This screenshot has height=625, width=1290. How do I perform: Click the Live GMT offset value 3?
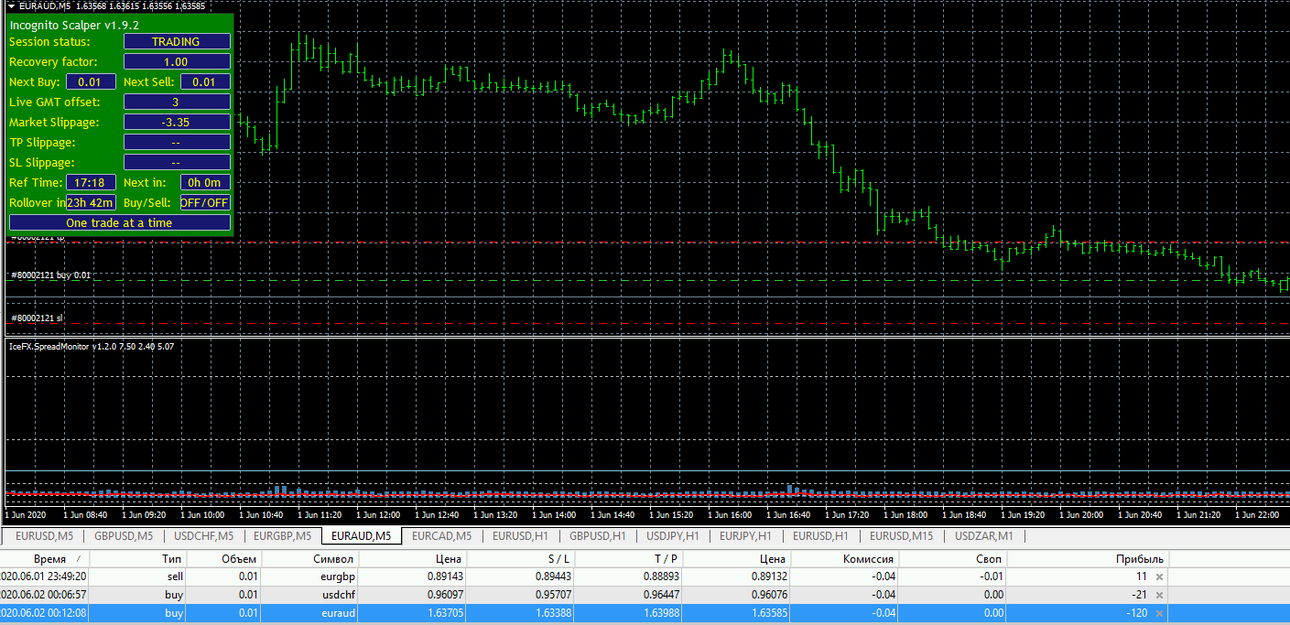177,102
